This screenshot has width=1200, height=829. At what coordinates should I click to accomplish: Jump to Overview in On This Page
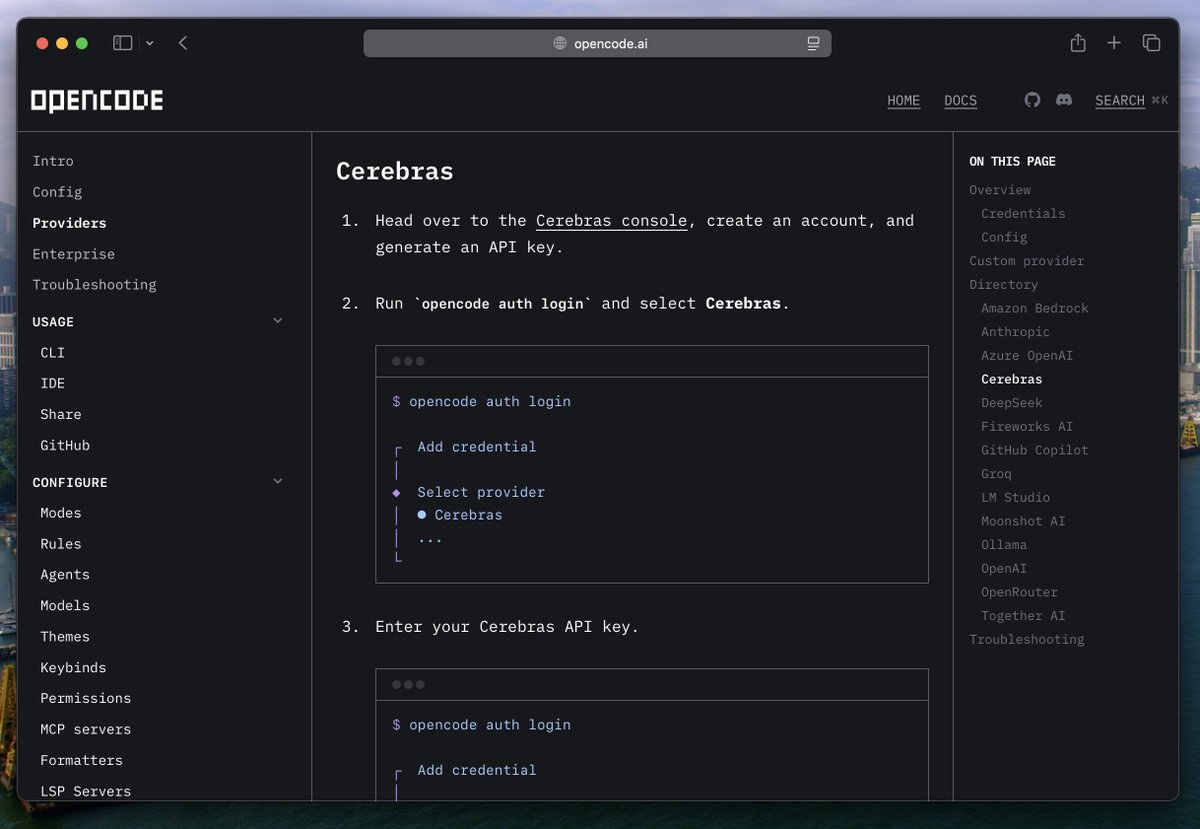point(1000,190)
